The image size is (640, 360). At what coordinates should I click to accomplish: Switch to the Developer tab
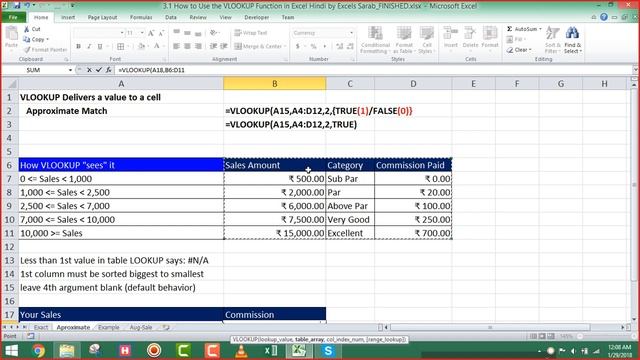pos(256,18)
